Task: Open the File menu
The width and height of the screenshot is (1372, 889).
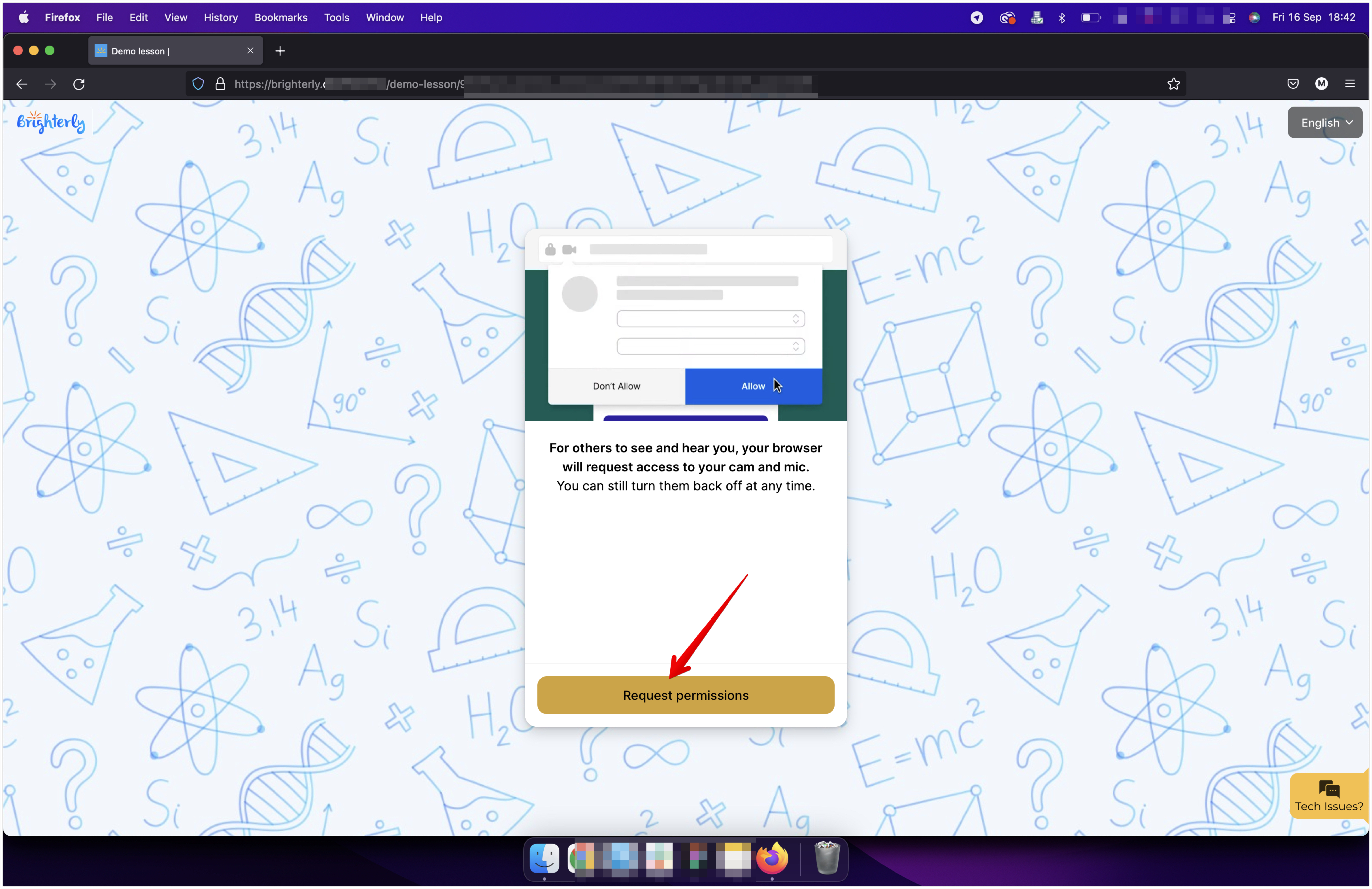Action: coord(104,17)
